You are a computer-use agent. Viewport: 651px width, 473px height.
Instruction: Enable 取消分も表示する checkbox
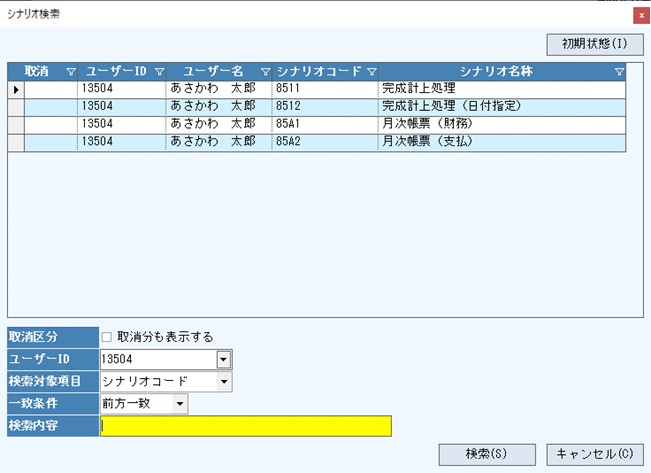(107, 337)
